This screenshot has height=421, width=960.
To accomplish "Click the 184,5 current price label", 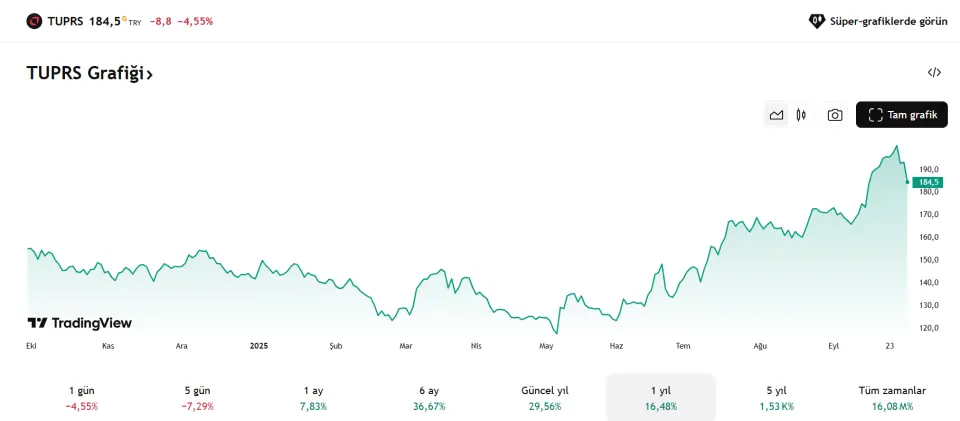I will (x=928, y=182).
